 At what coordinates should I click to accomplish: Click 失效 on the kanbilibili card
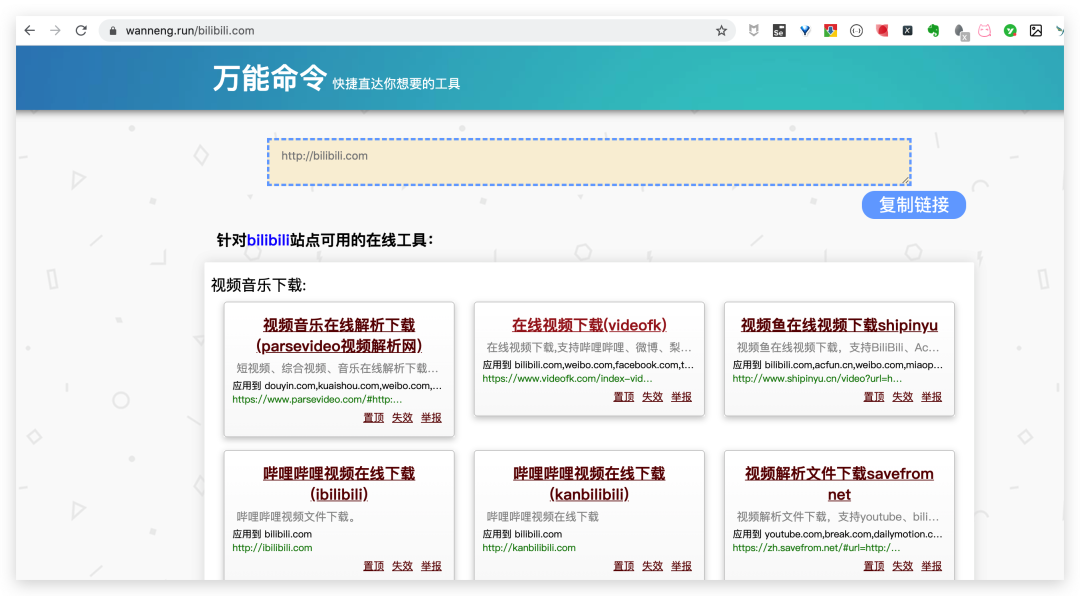click(x=652, y=566)
